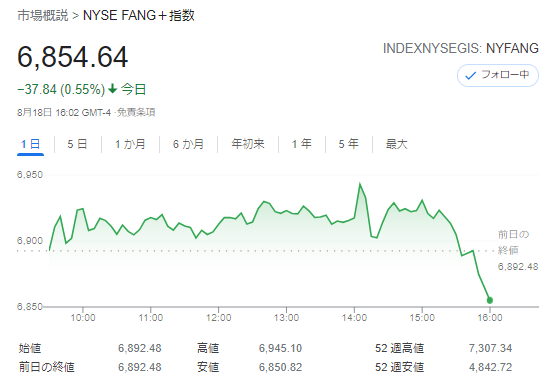
Task: Click the 前日の終値 label in stats table
Action: point(47,367)
